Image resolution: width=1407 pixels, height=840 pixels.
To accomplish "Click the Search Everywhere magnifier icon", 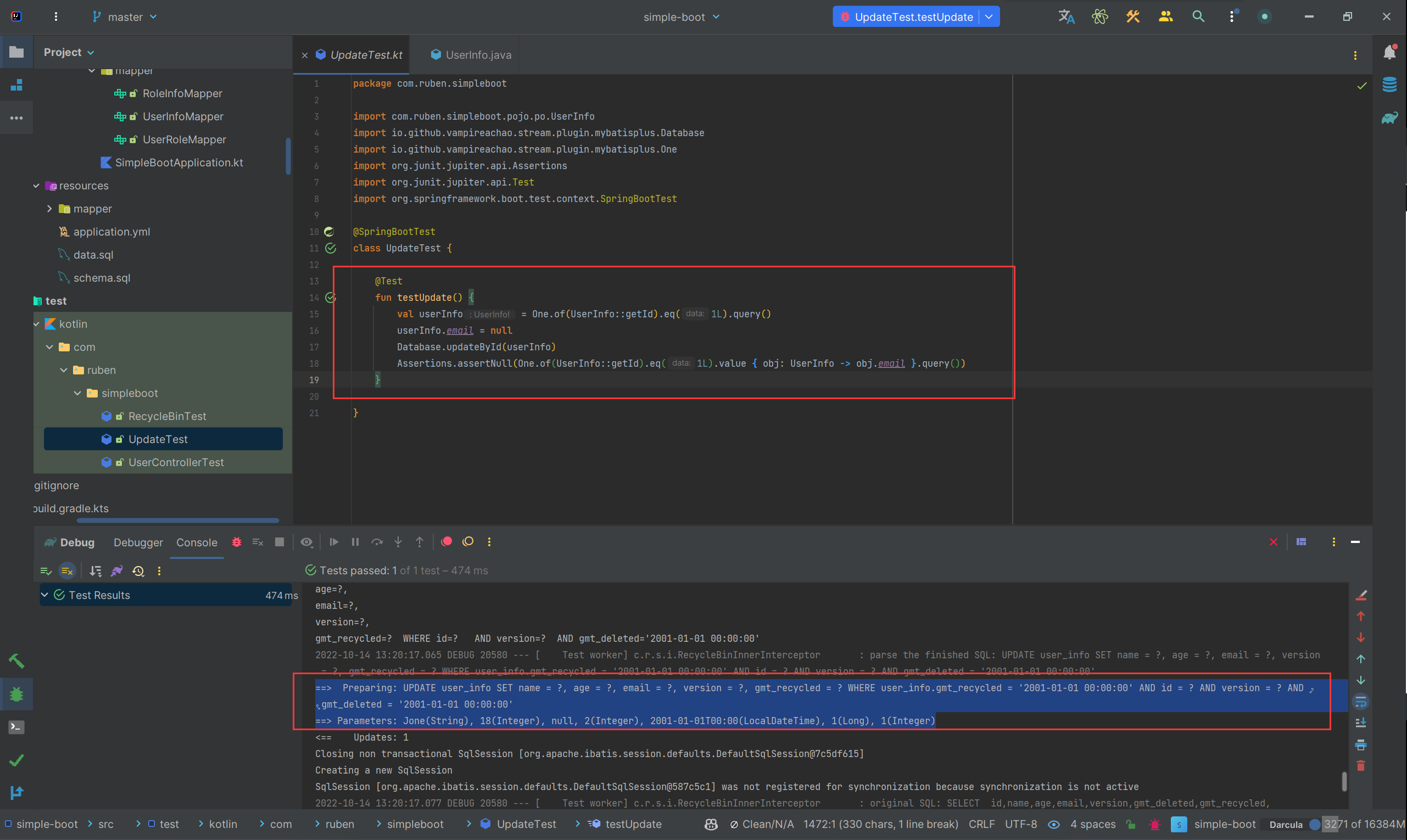I will point(1198,16).
